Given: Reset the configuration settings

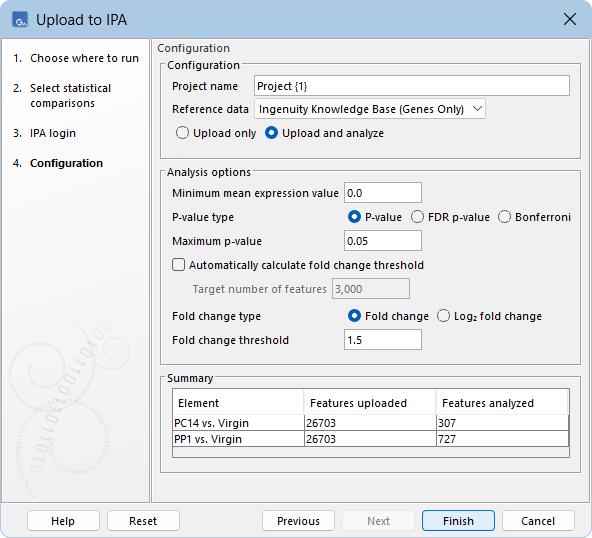Looking at the screenshot, I should 143,521.
